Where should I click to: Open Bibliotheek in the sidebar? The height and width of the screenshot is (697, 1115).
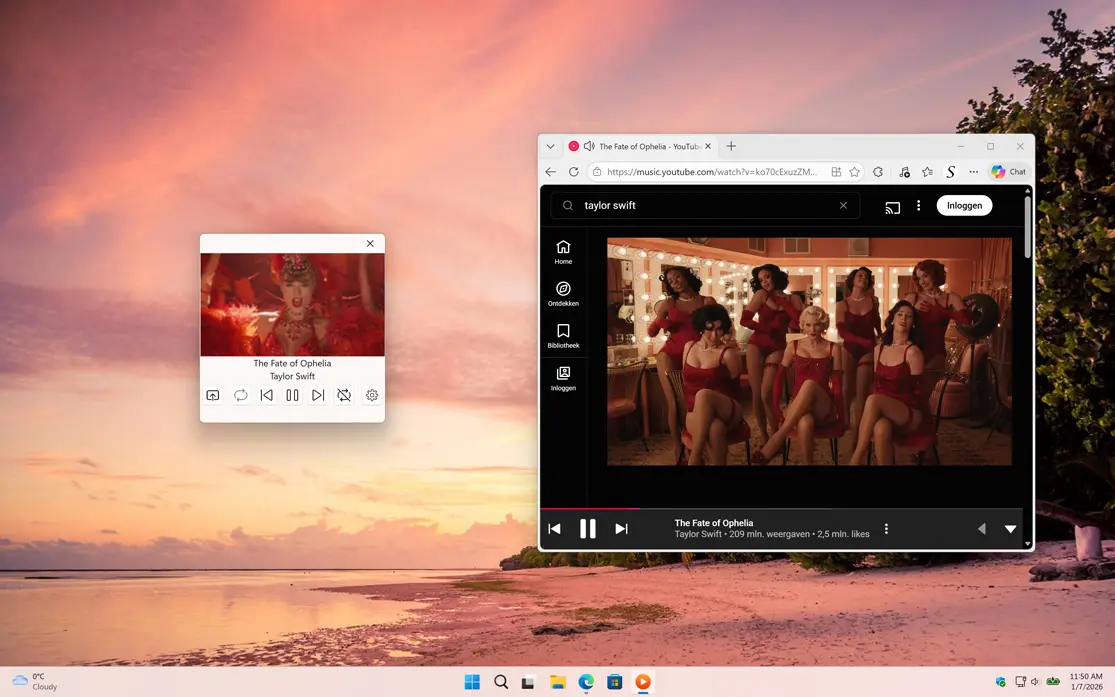(x=563, y=337)
